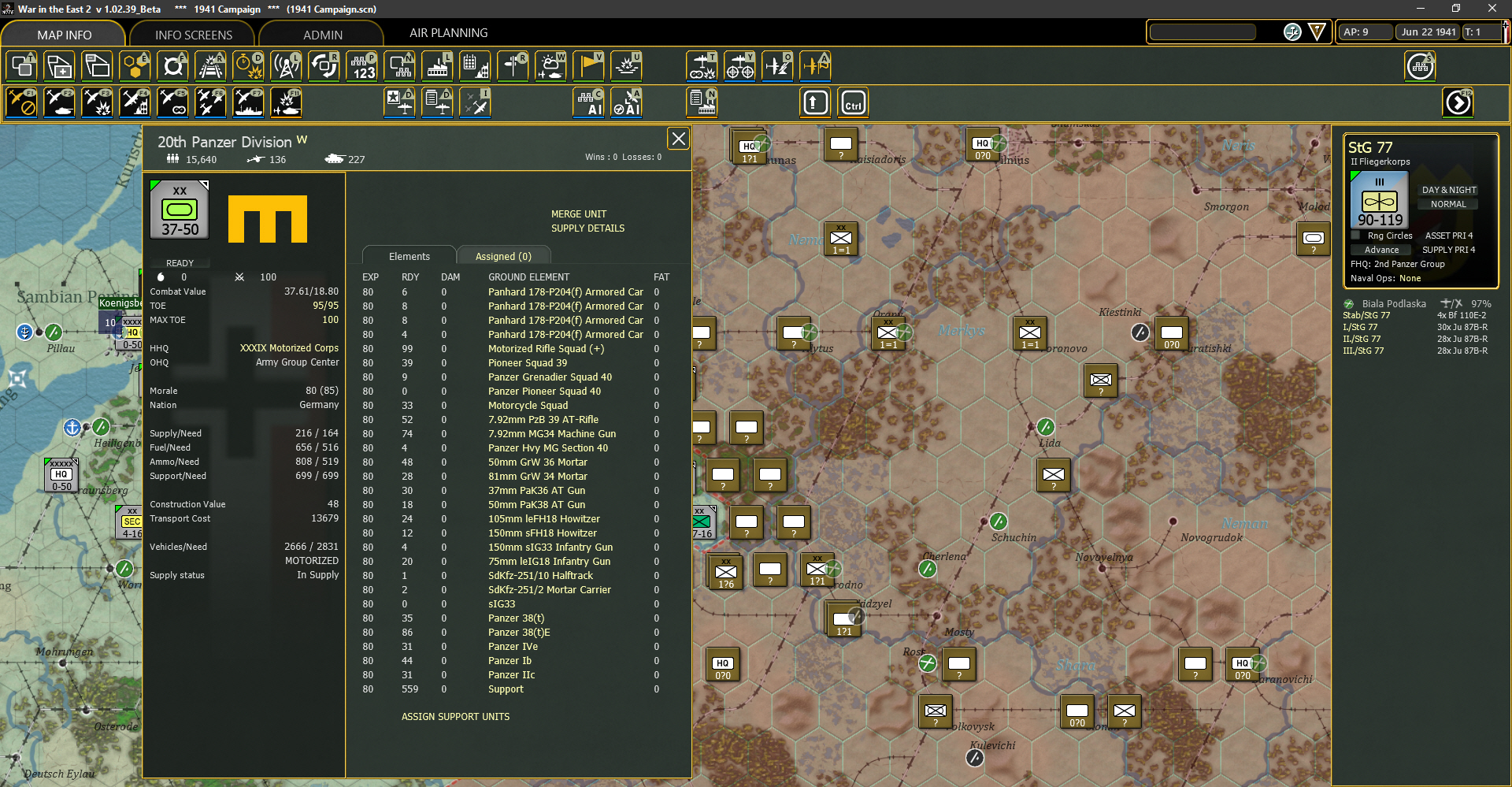This screenshot has height=787, width=1512.
Task: Select the Assigned (0) tab
Action: 503,256
